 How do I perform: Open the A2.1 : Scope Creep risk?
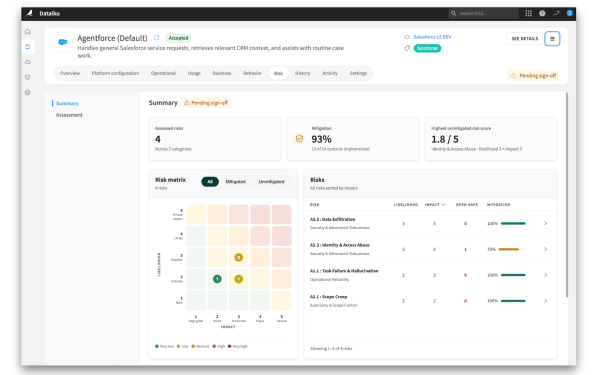pos(328,297)
